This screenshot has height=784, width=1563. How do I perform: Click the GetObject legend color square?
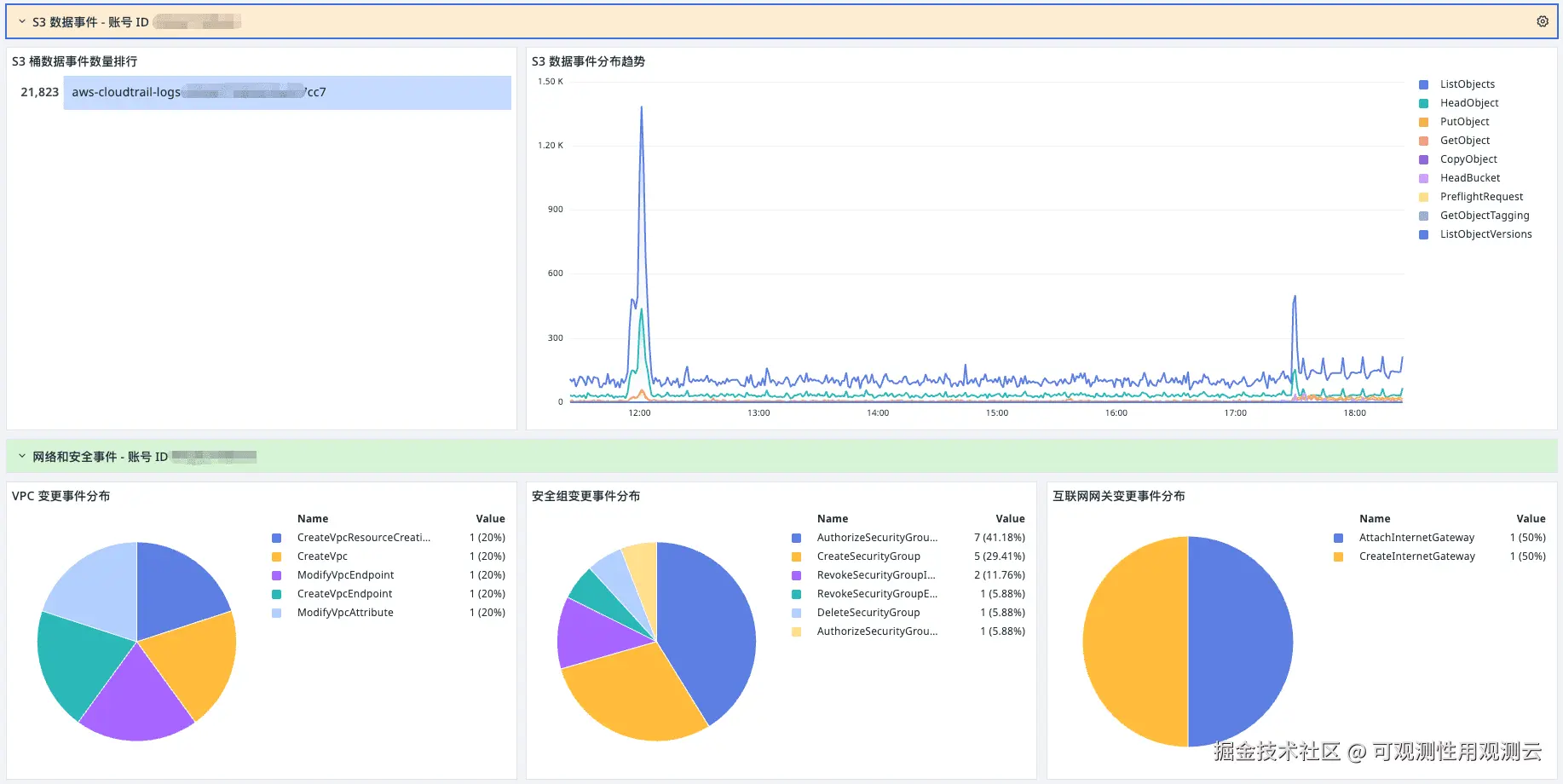tap(1423, 141)
